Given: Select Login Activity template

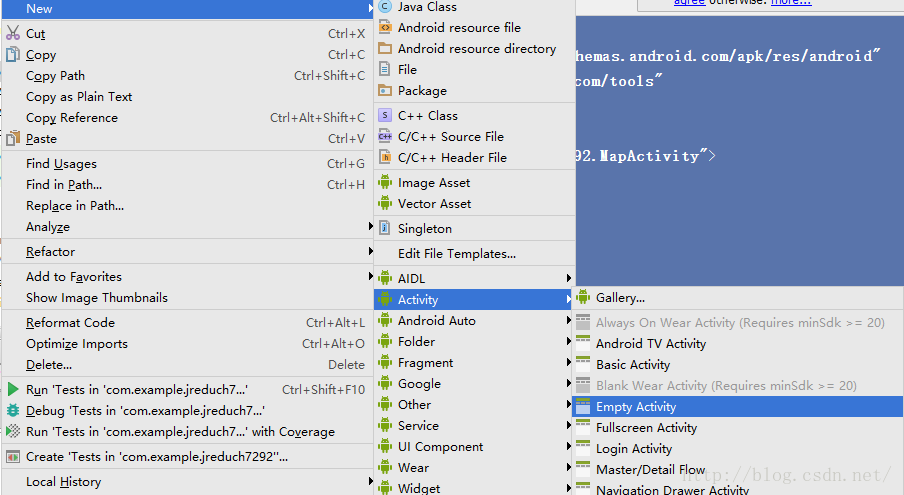Looking at the screenshot, I should (x=634, y=449).
